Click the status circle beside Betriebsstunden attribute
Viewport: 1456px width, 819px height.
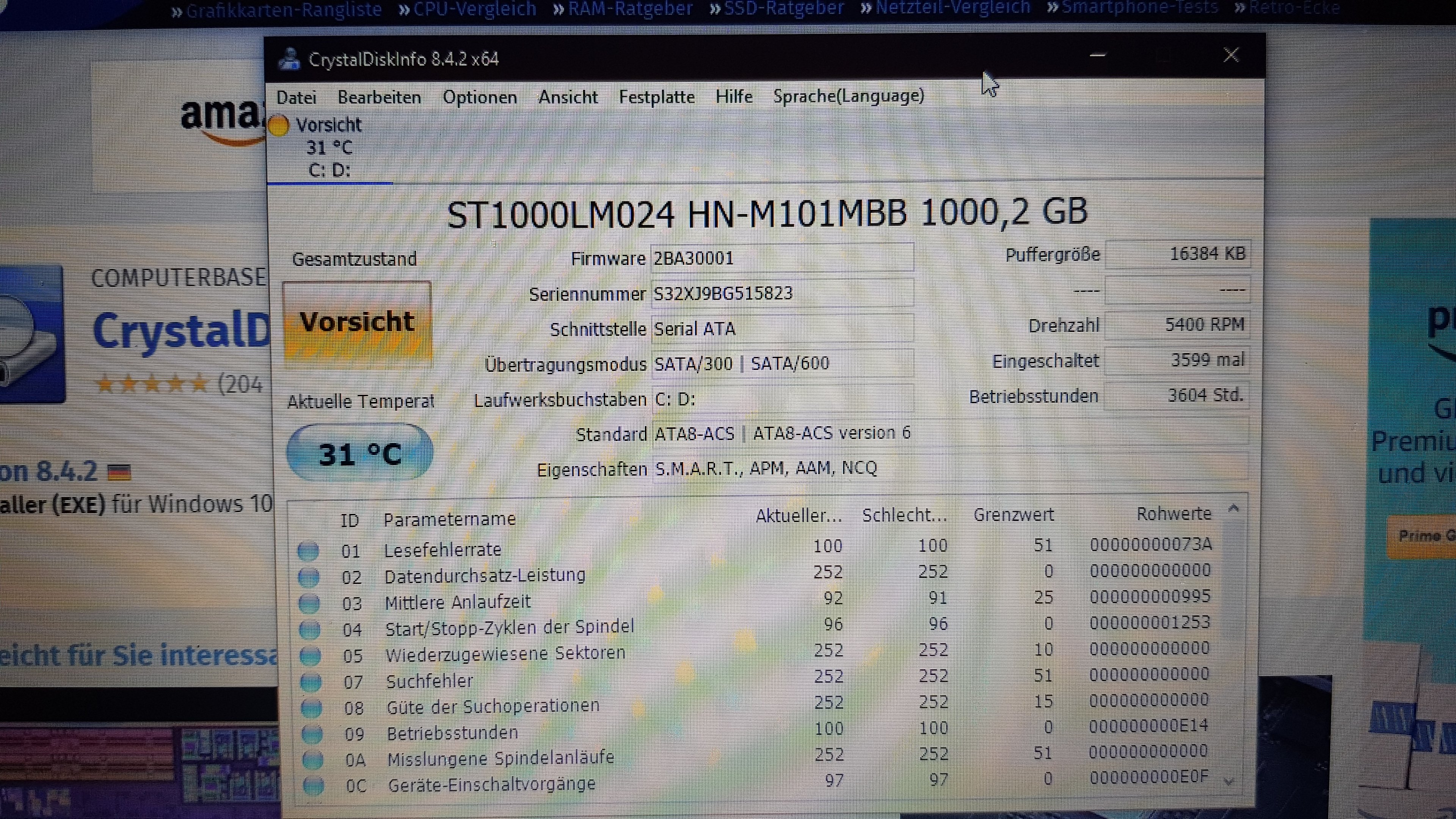(311, 734)
